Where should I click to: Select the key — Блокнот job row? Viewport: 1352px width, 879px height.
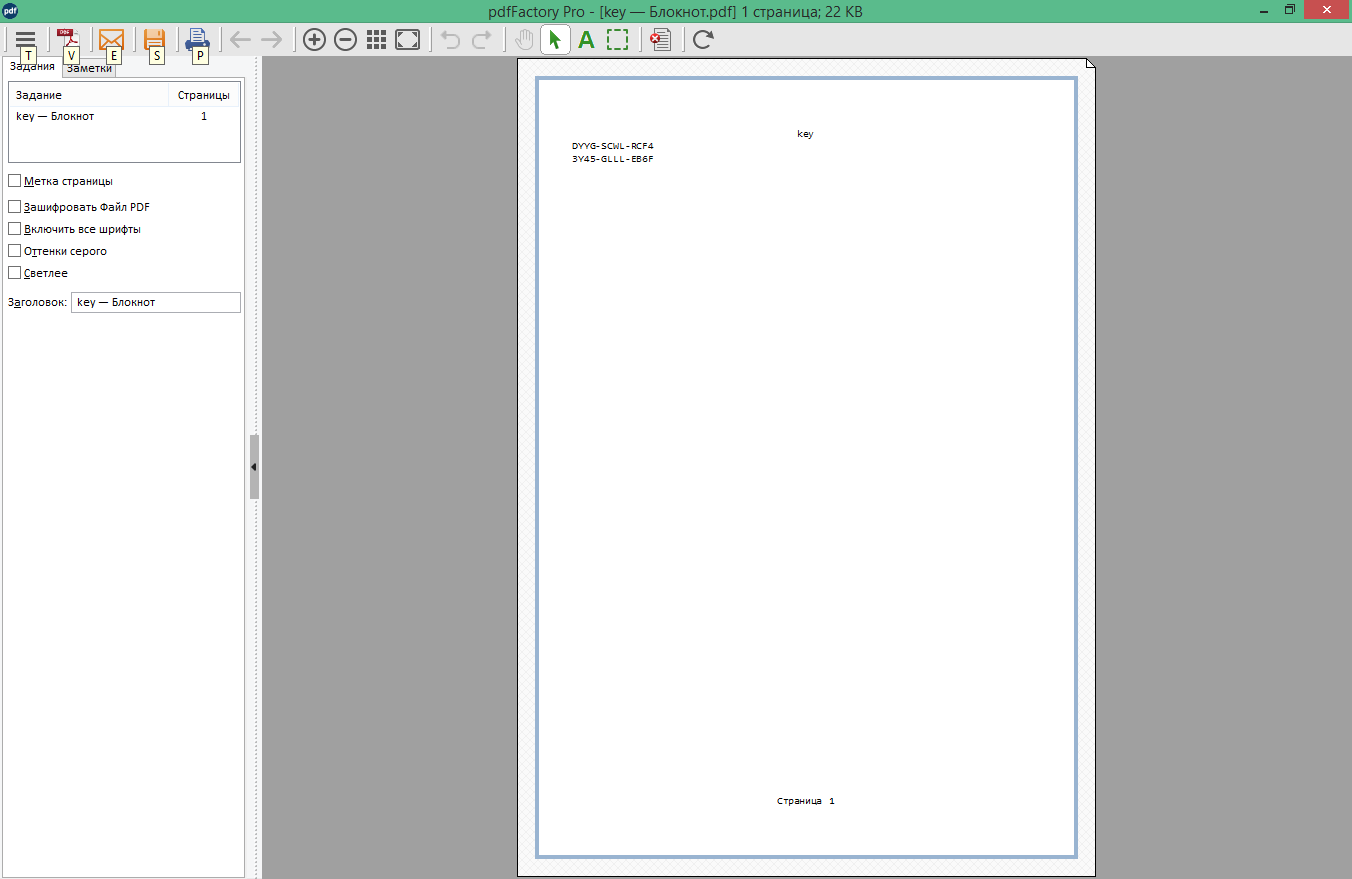[124, 116]
